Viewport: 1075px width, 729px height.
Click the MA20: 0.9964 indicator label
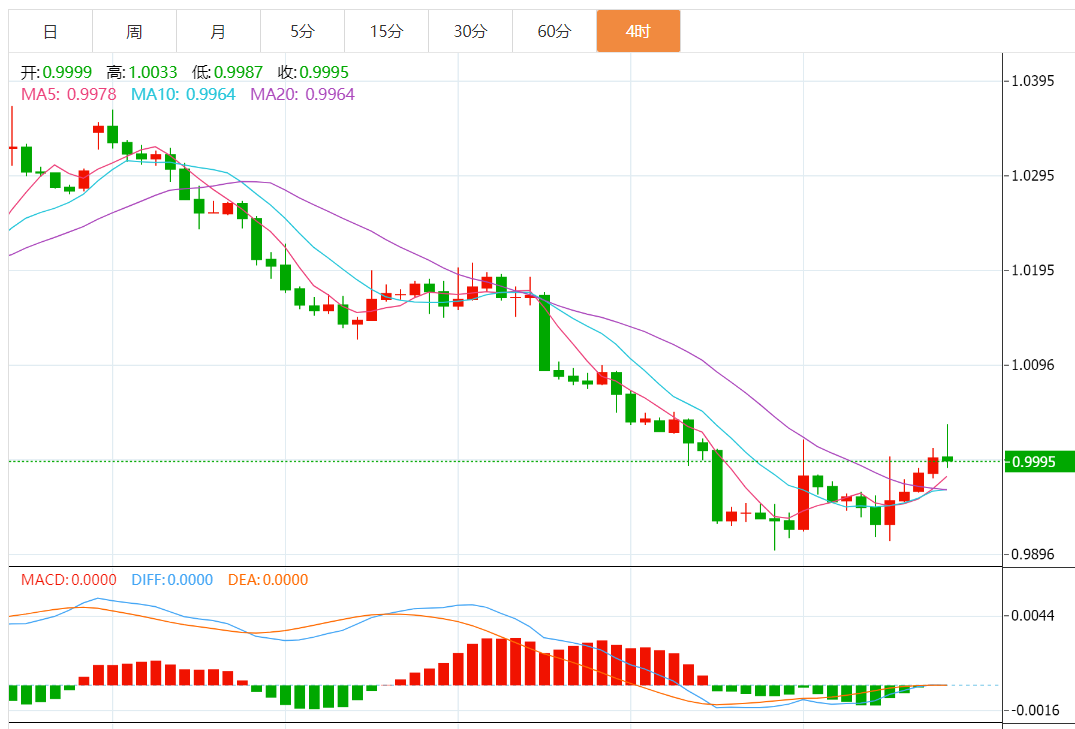[x=302, y=95]
